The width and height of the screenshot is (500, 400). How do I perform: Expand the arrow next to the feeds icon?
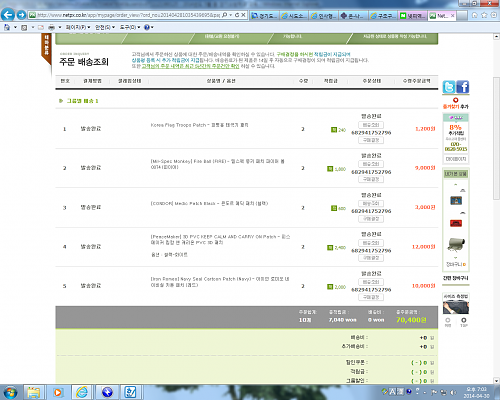click(33, 27)
